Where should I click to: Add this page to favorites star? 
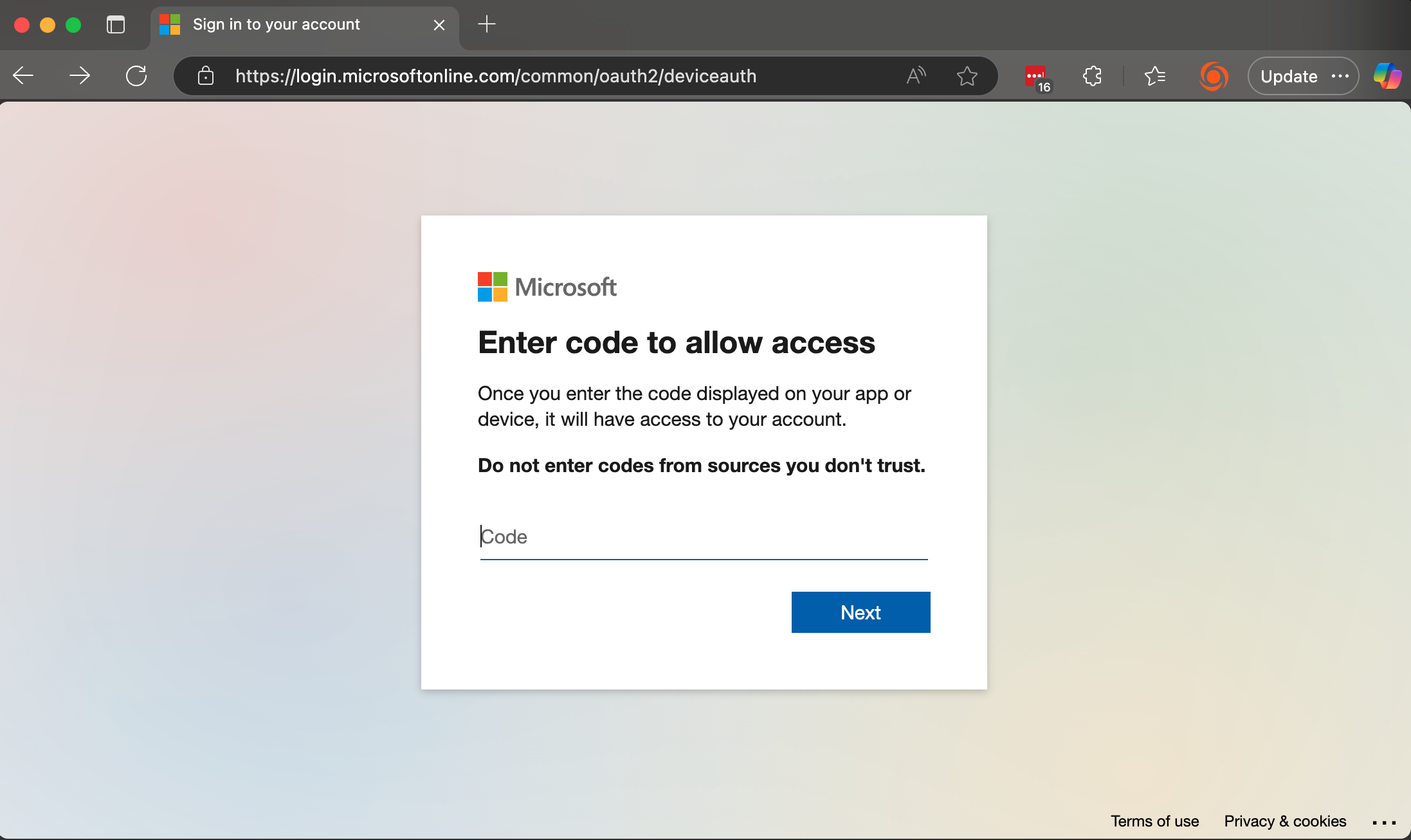pos(967,76)
